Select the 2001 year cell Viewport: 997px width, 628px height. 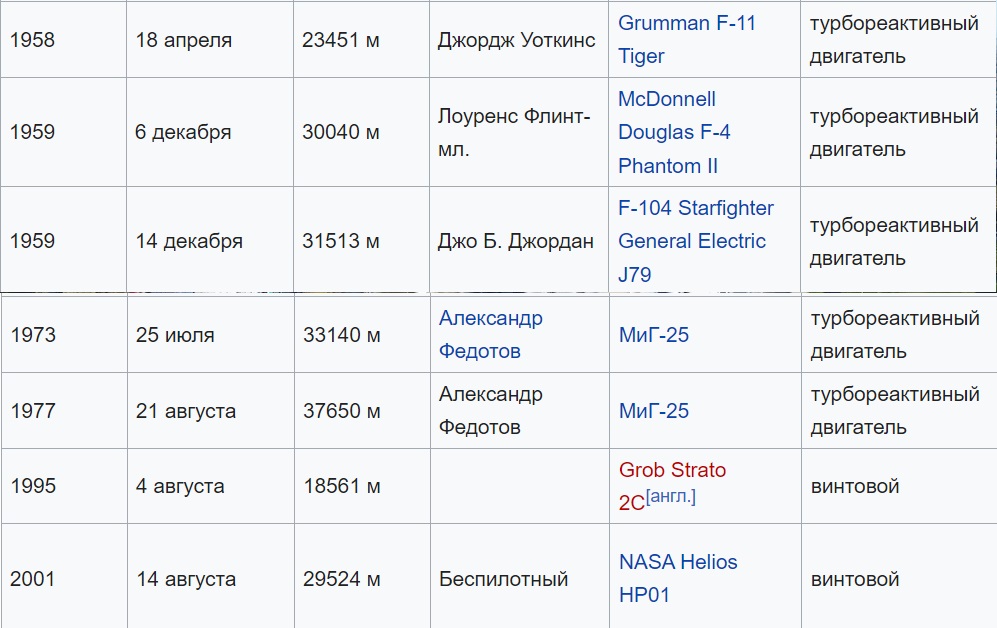click(64, 578)
